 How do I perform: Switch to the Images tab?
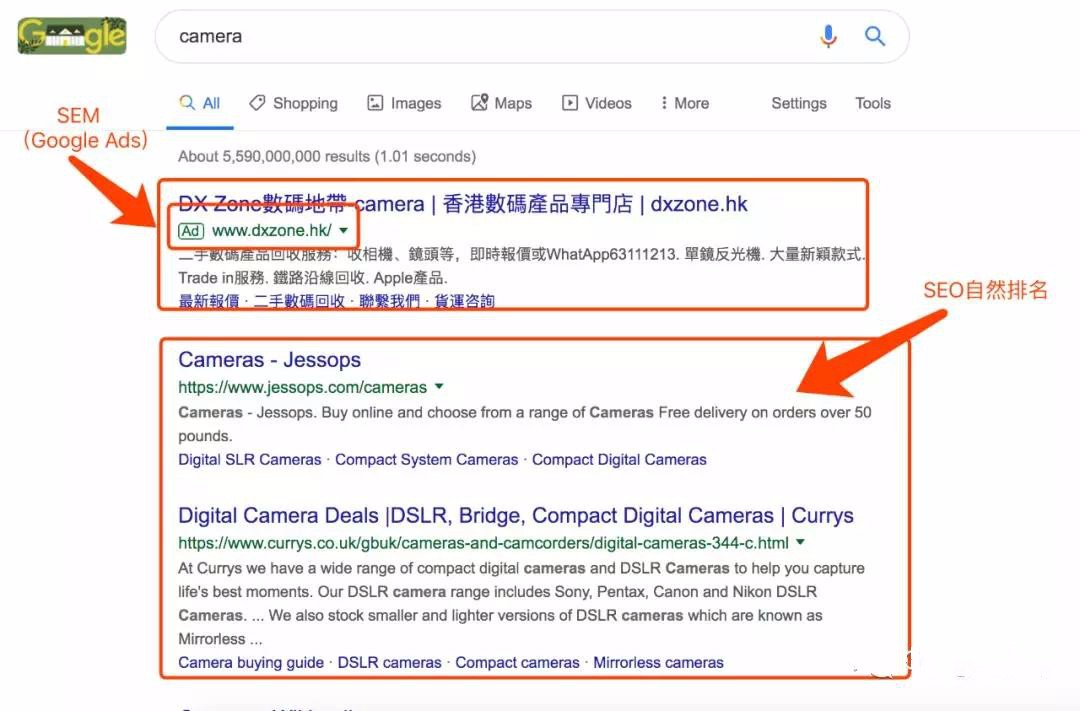[x=404, y=103]
